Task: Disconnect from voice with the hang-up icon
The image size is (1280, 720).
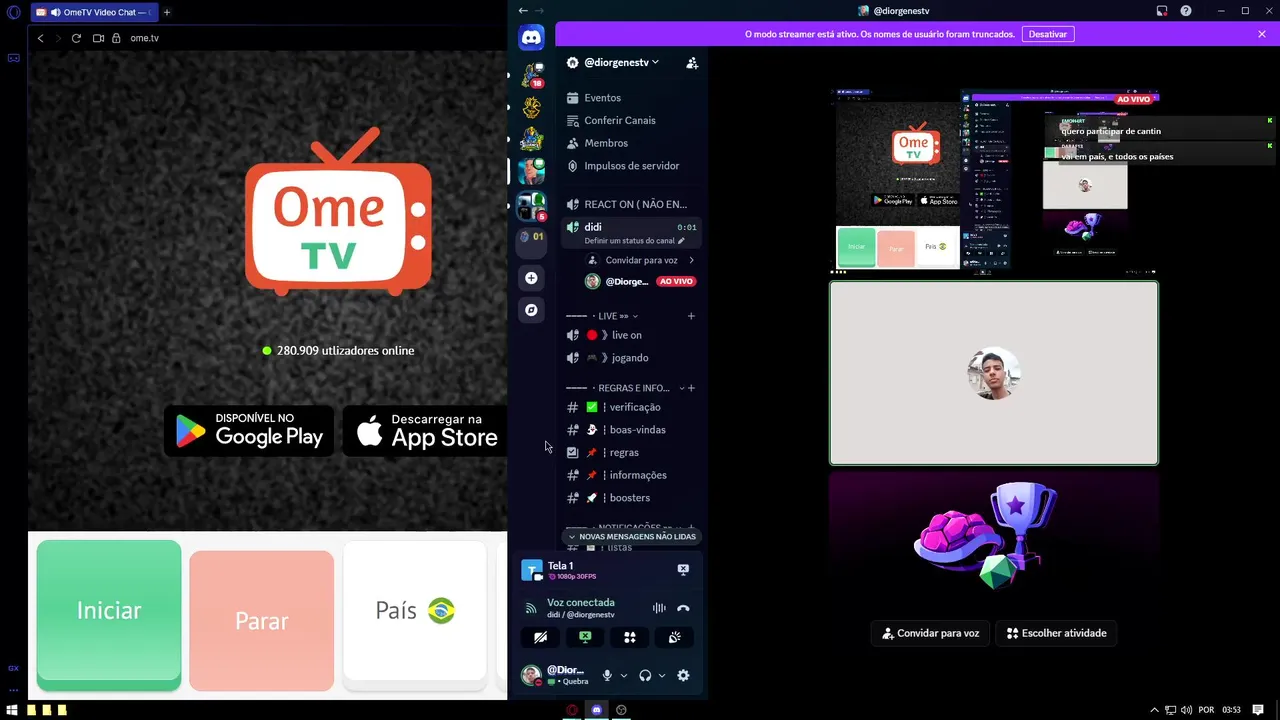Action: pyautogui.click(x=683, y=608)
